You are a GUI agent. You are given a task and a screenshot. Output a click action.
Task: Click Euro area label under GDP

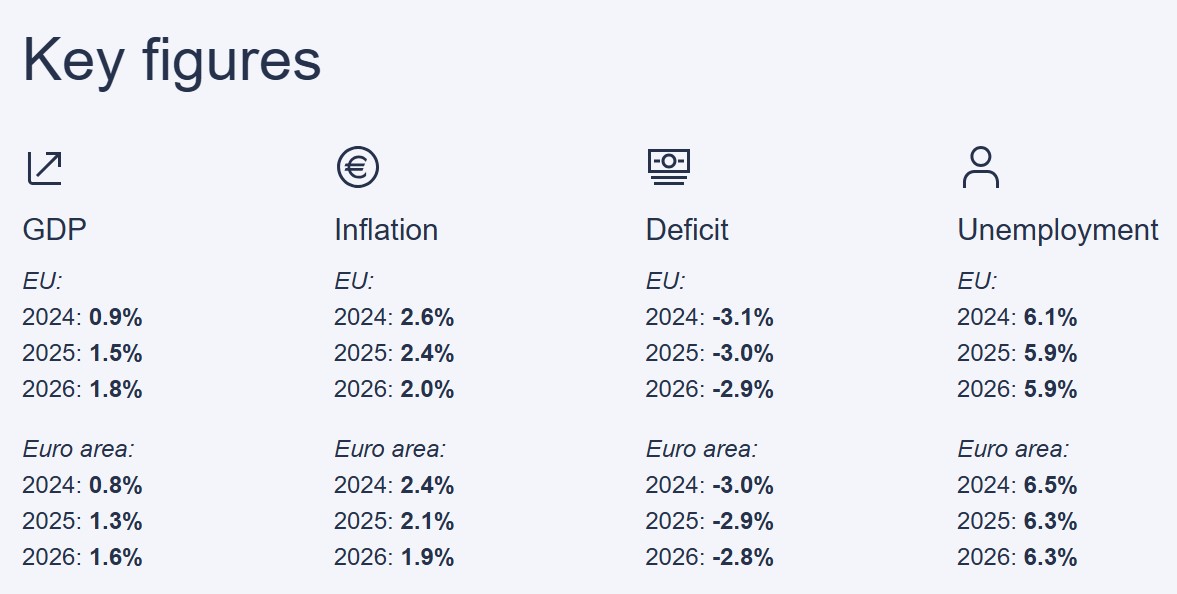coord(78,450)
